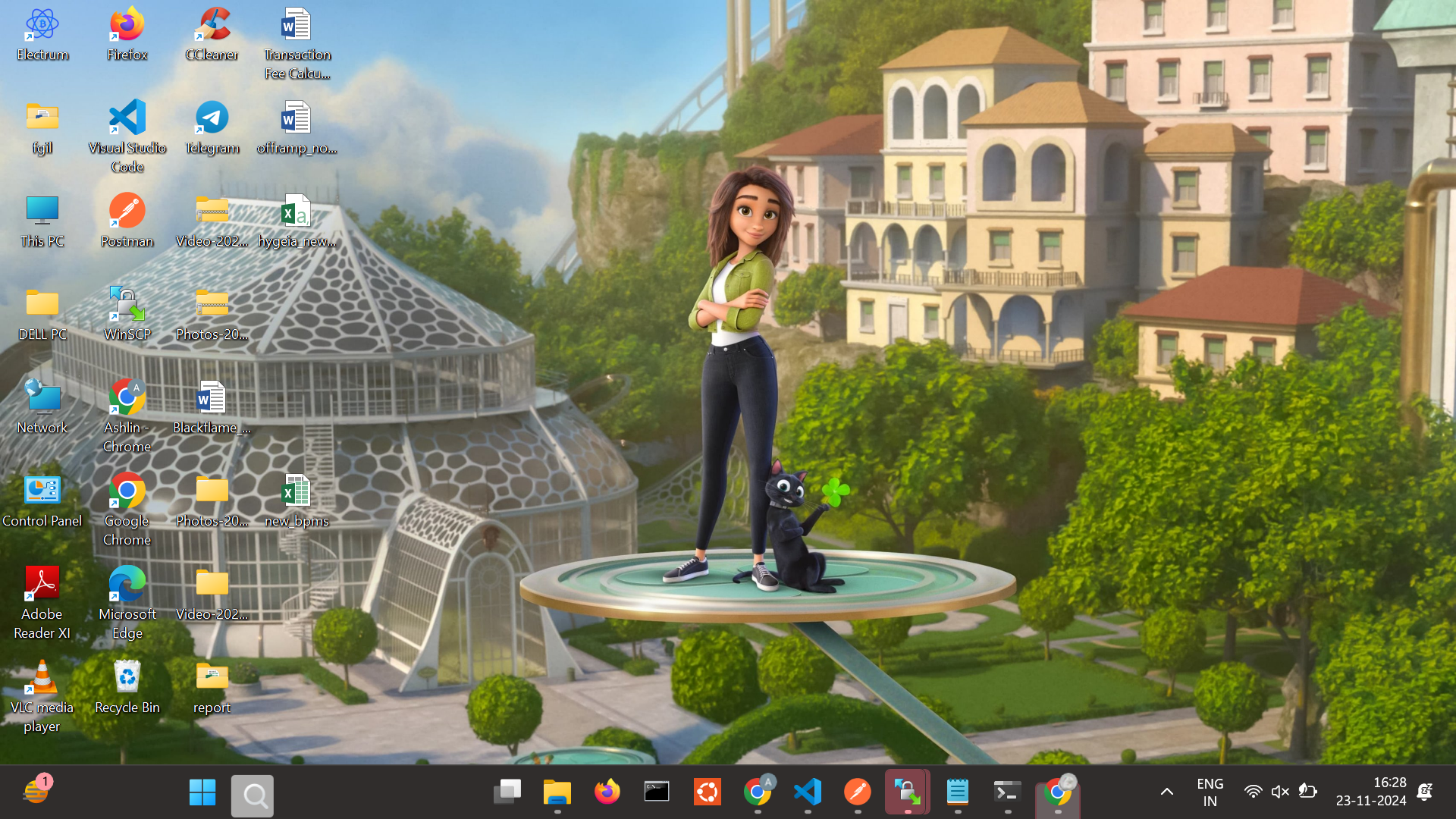
Task: Select the new_bpms Excel file
Action: pyautogui.click(x=297, y=500)
